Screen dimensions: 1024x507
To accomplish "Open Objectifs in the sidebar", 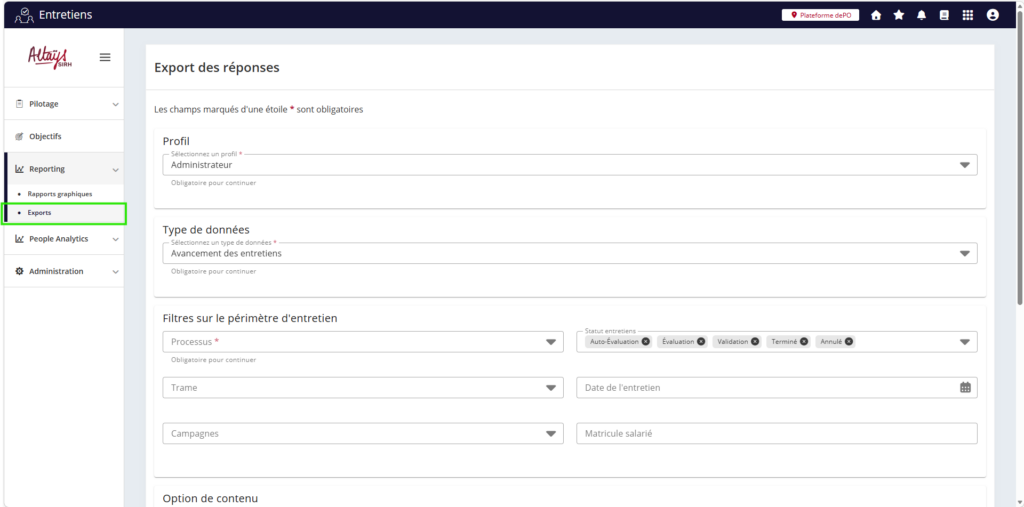I will [45, 136].
